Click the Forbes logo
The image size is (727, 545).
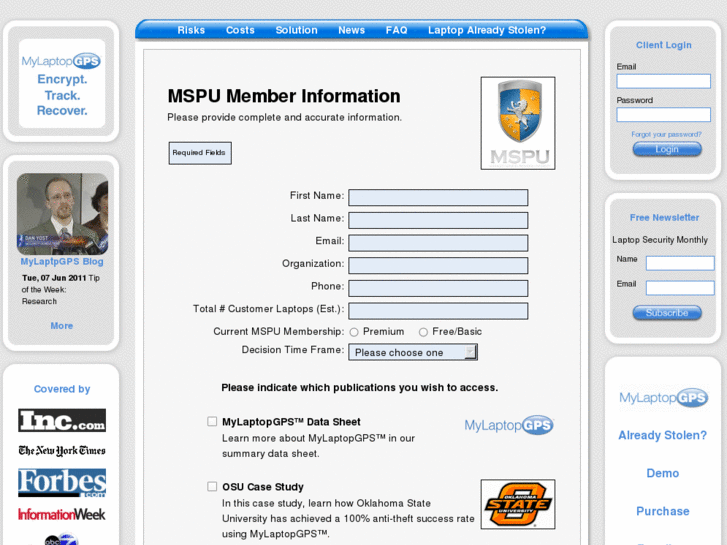(x=62, y=482)
